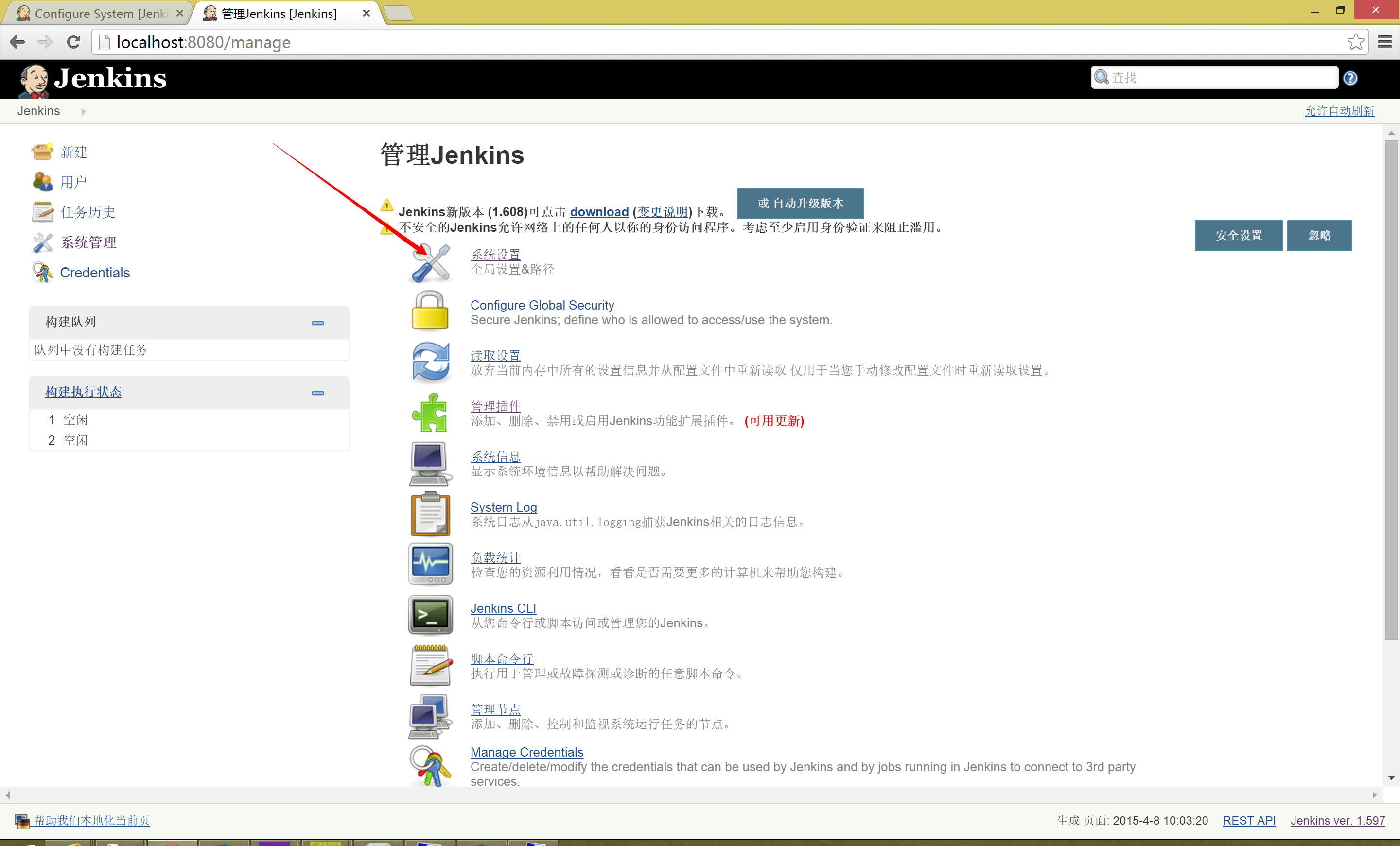Click the 新建 sidebar link
The image size is (1400, 846).
(74, 152)
